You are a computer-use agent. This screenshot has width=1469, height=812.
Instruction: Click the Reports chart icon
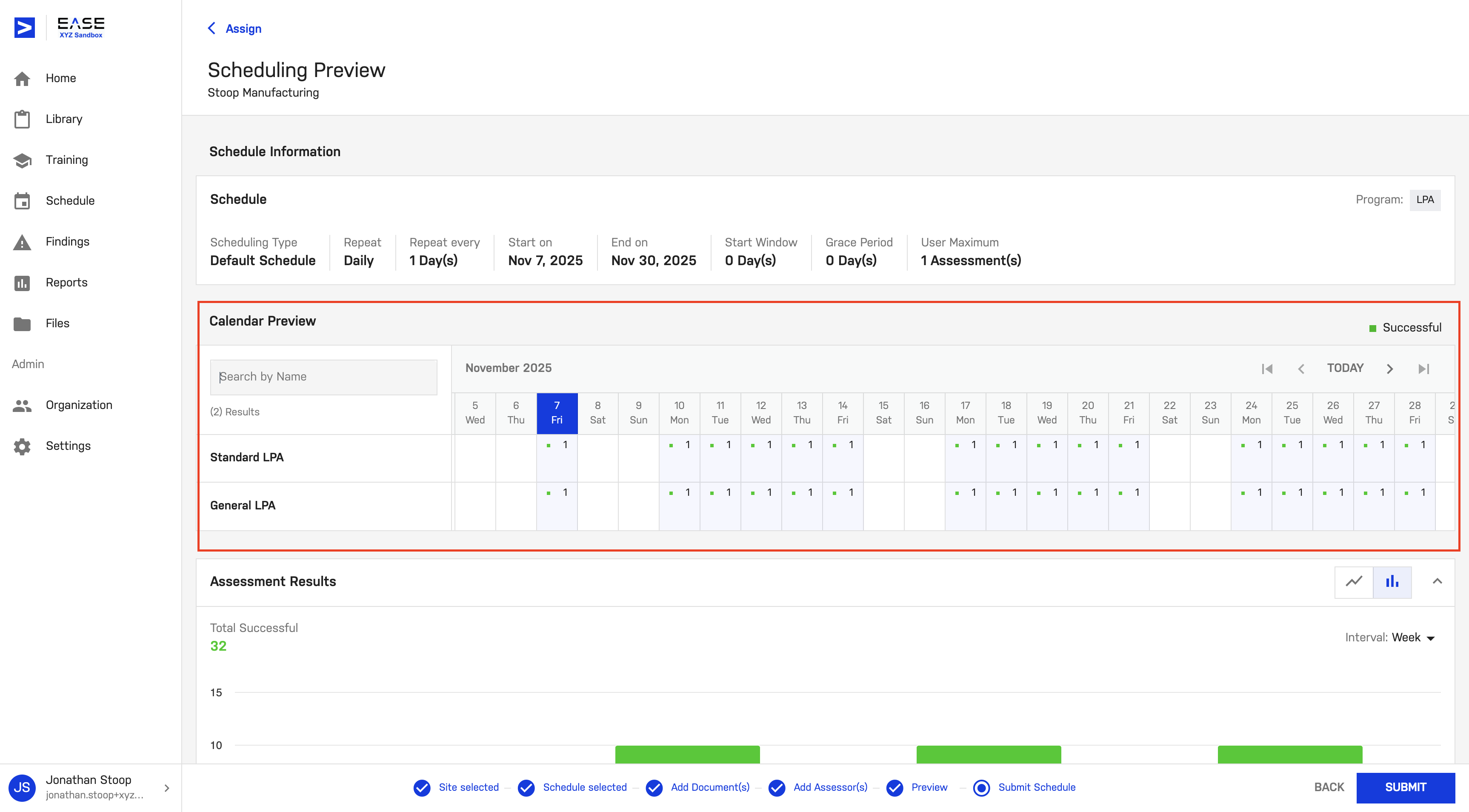22,283
